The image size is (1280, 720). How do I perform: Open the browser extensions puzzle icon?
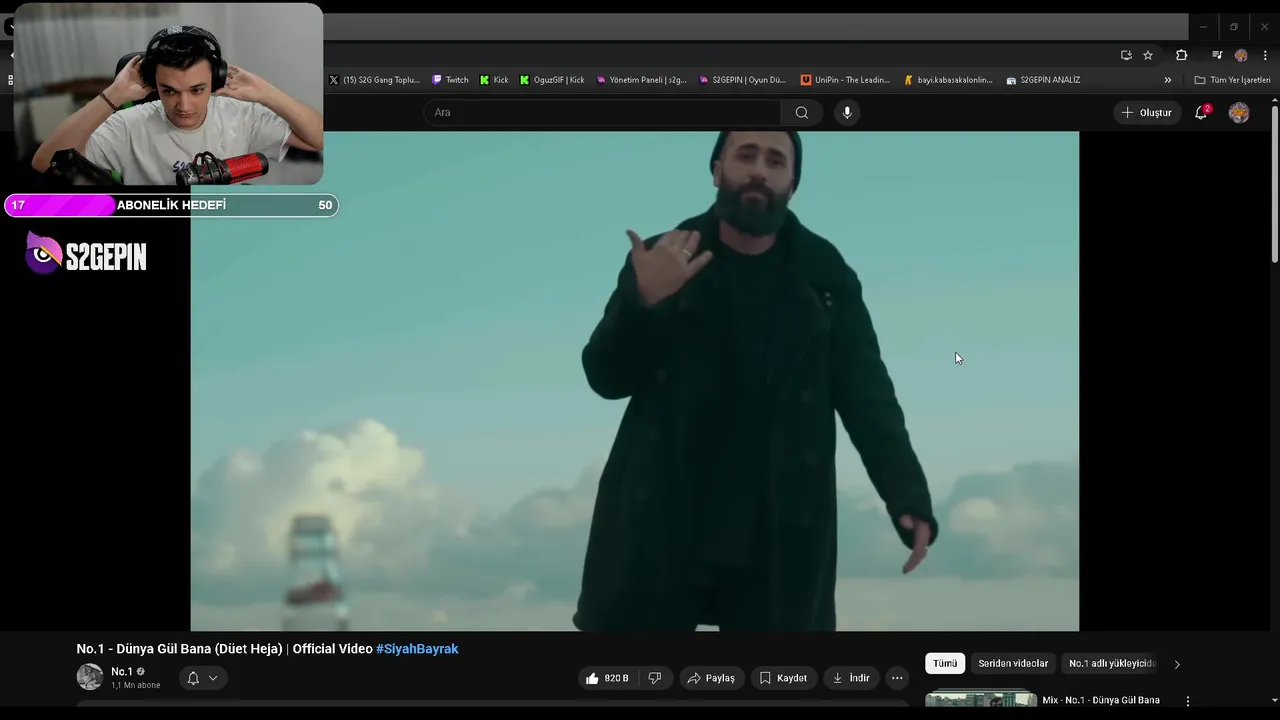coord(1181,55)
